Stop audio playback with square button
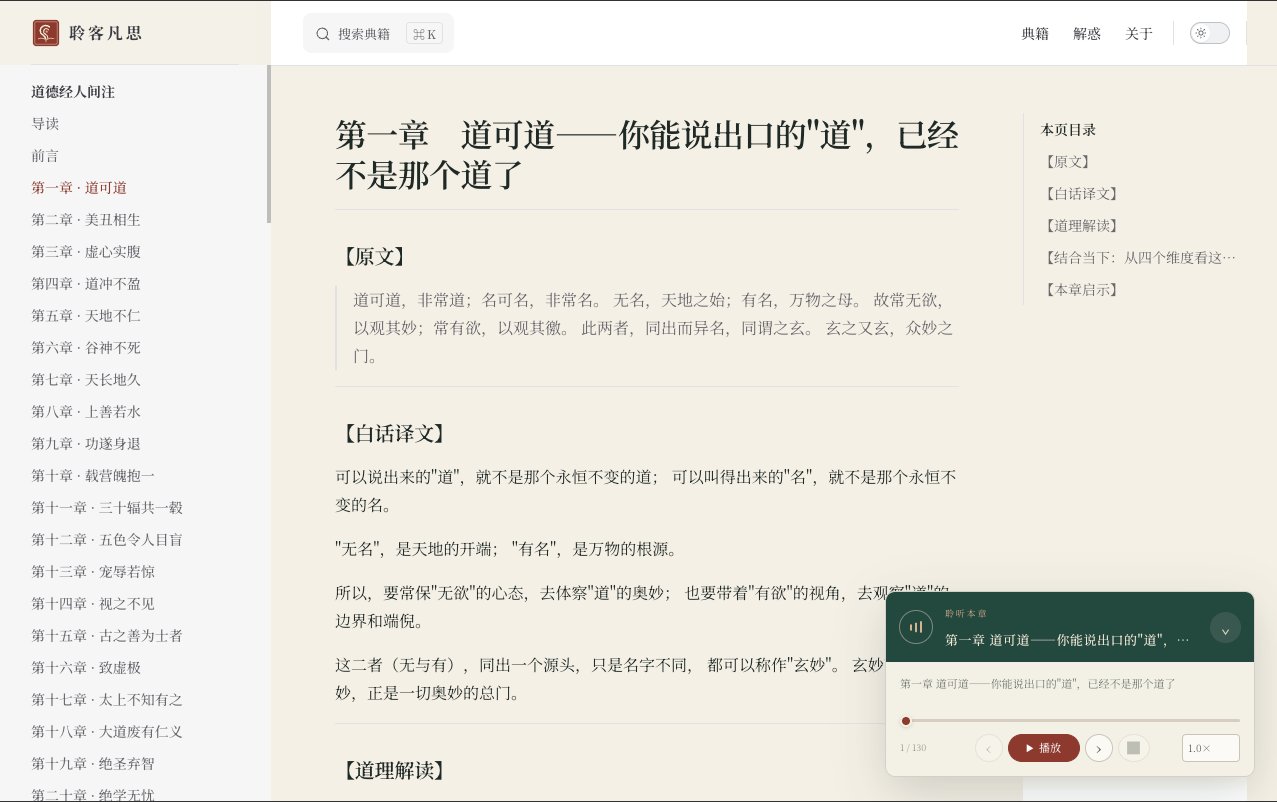This screenshot has width=1277, height=802. pos(1134,748)
